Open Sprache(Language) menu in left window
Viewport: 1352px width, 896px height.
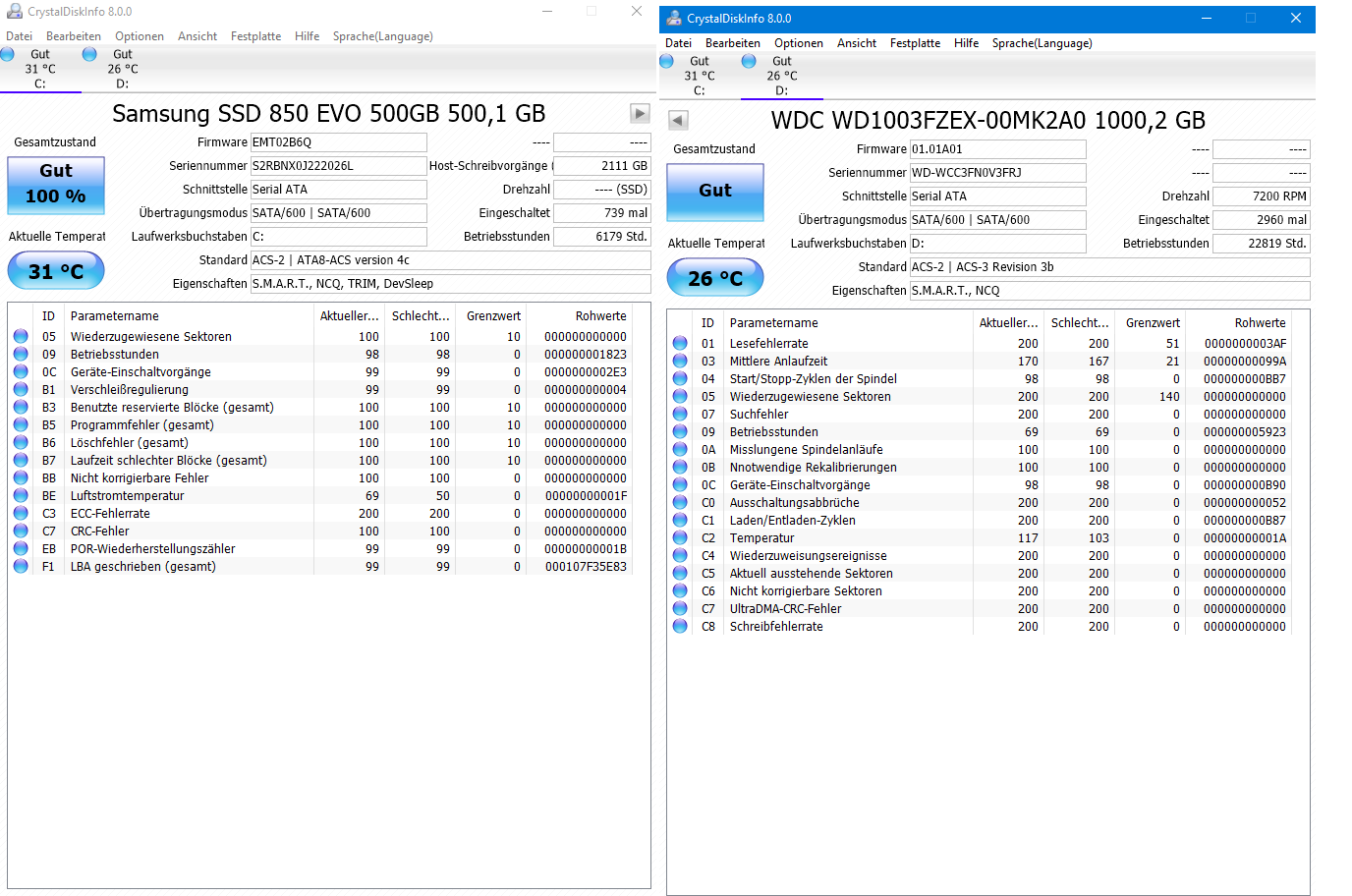[x=383, y=36]
